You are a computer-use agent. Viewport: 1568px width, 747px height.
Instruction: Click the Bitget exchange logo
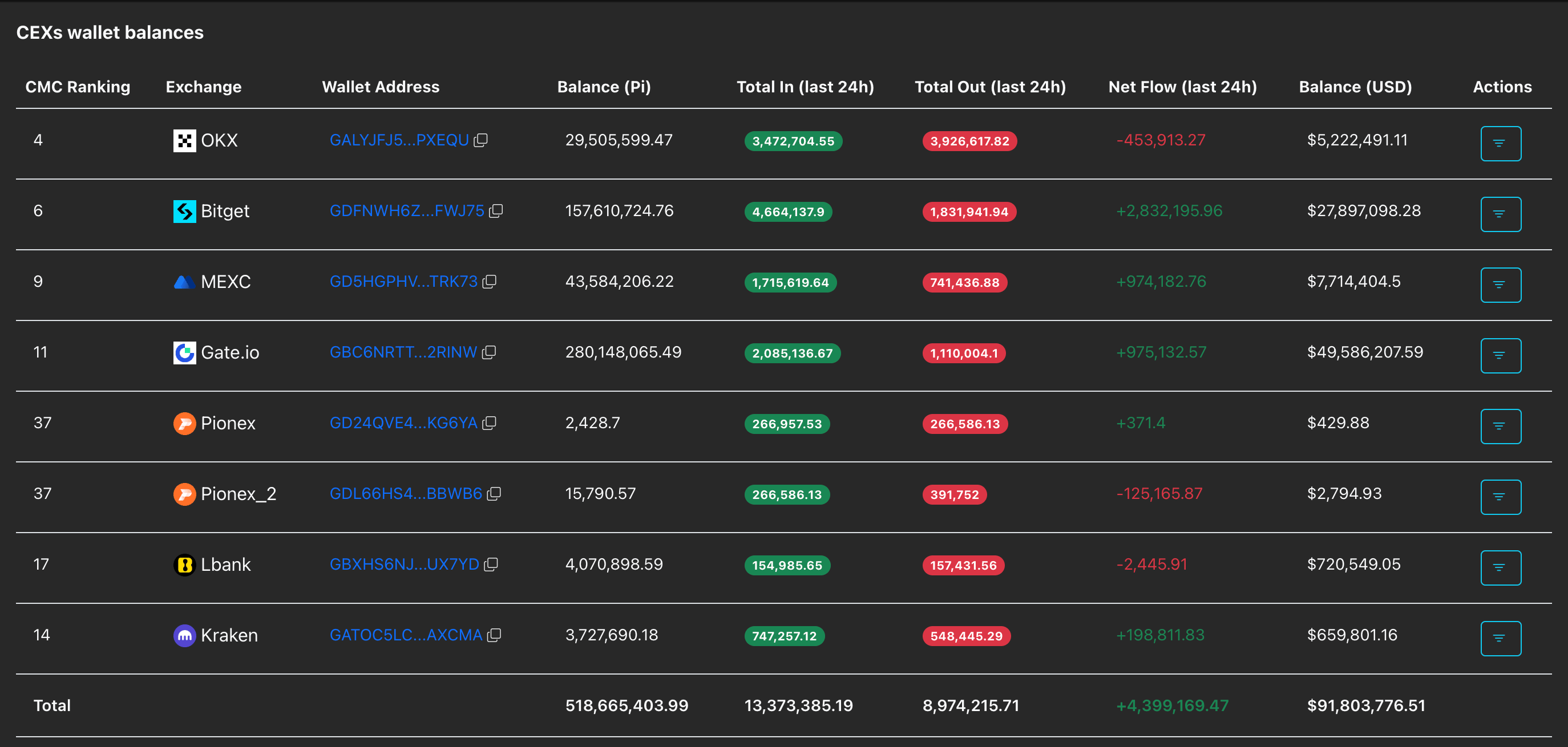tap(184, 211)
